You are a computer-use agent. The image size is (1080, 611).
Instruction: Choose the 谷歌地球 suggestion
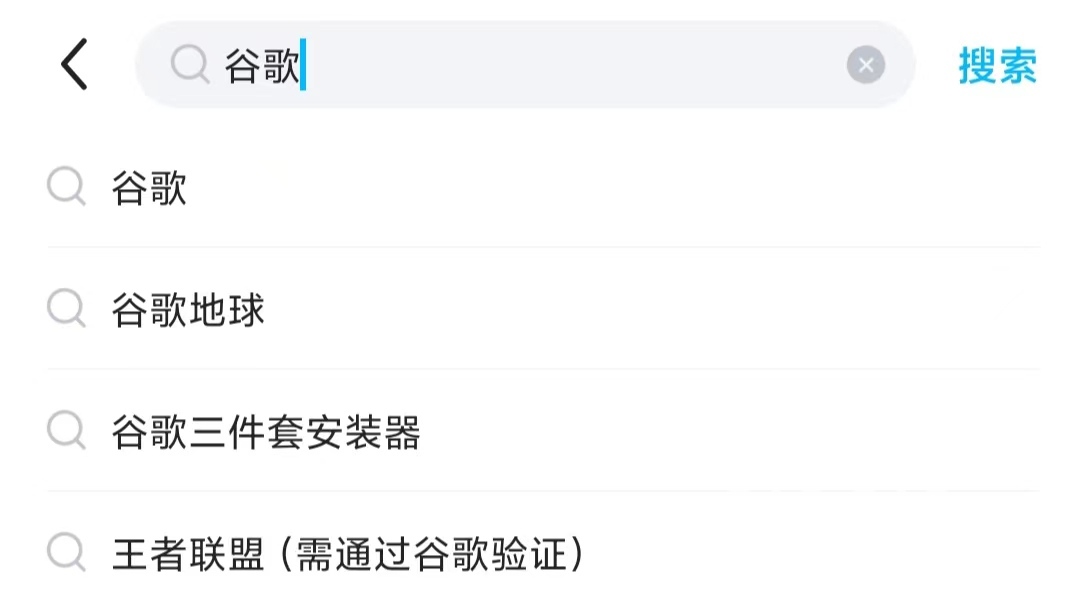(188, 310)
